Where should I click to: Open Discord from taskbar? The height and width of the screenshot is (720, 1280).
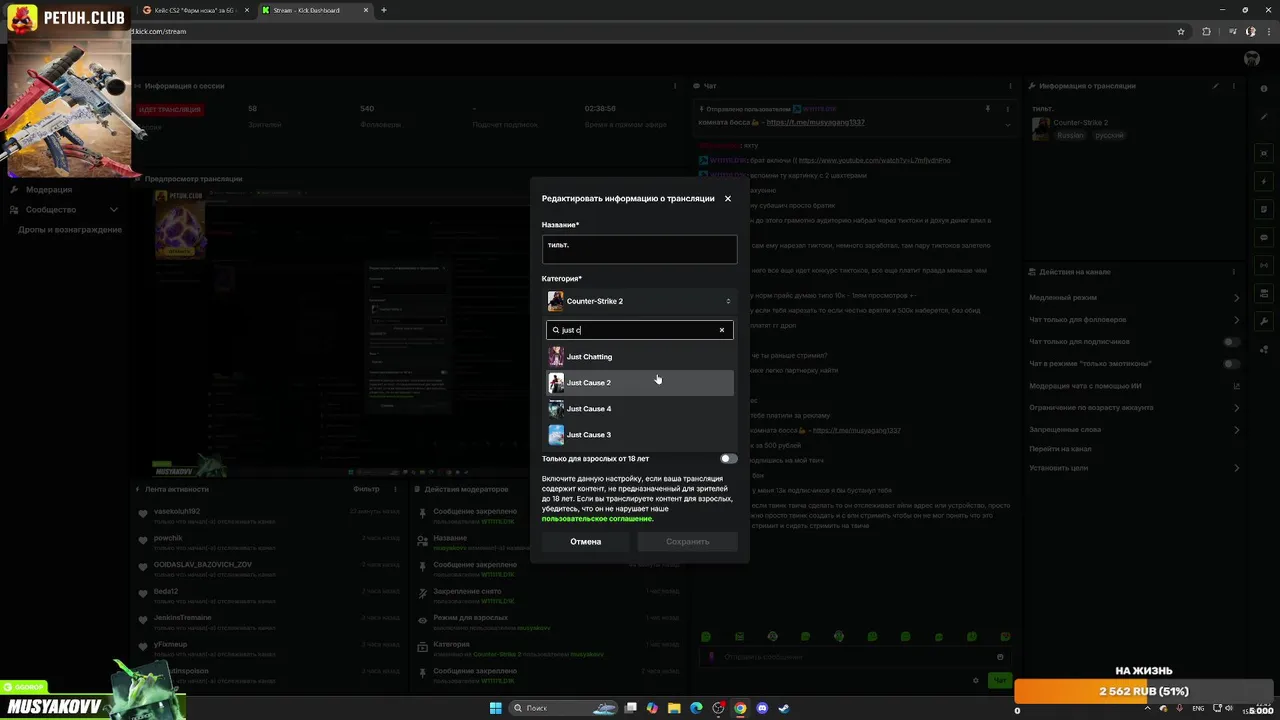[762, 708]
